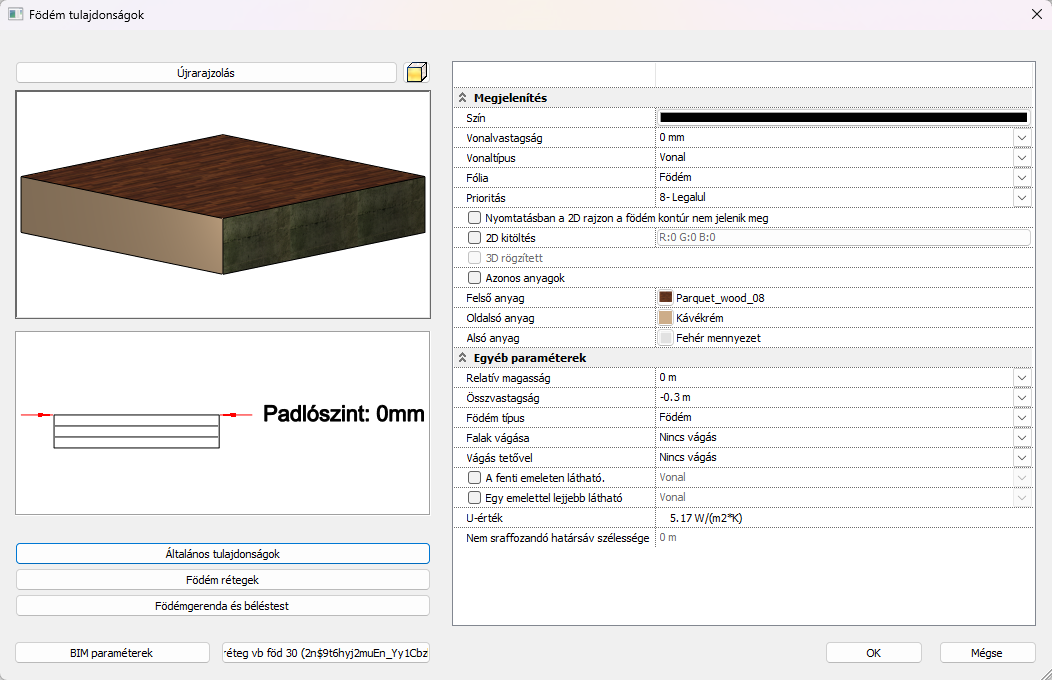Click the black Szín color bar
1052x680 pixels.
click(x=843, y=118)
